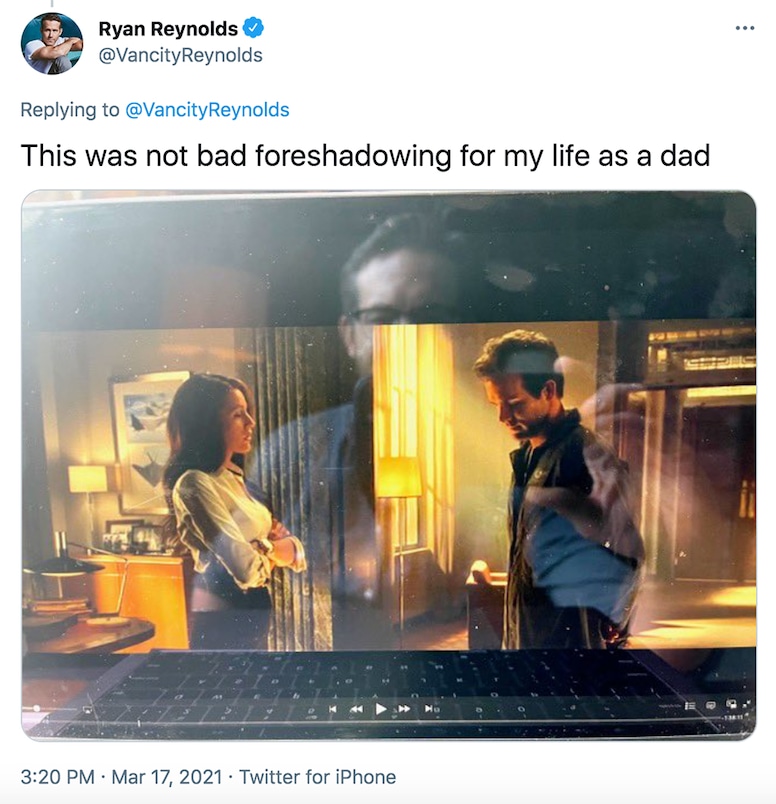Skip to the beginning of the video
The width and height of the screenshot is (776, 804).
332,708
